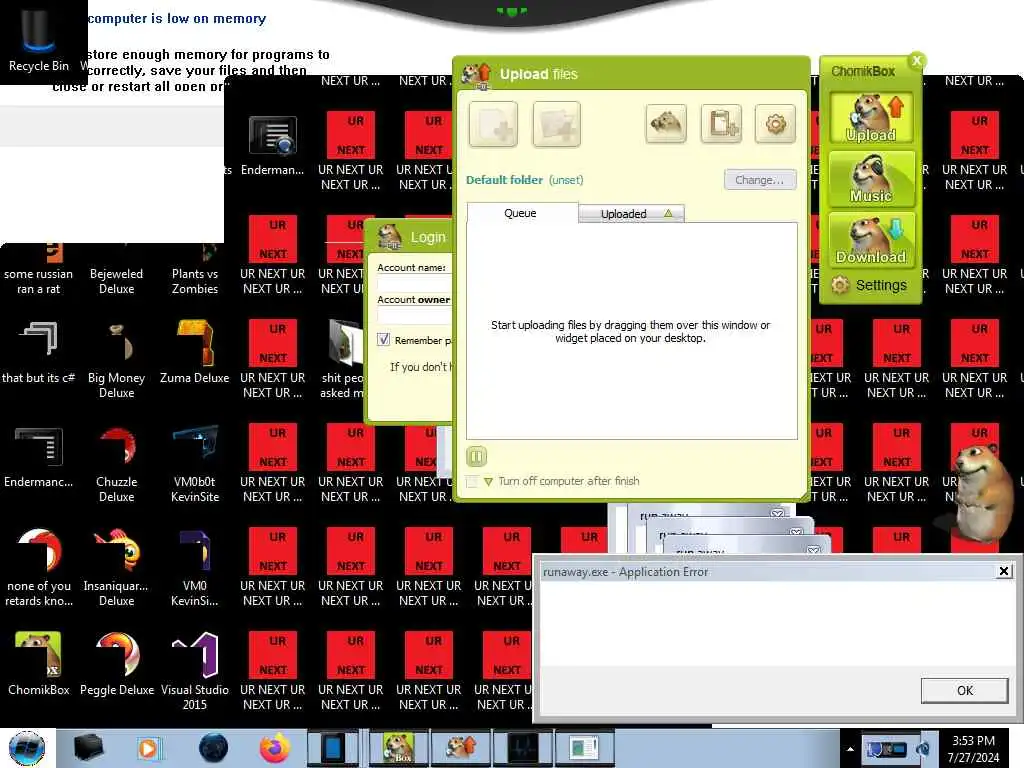This screenshot has width=1024, height=768.
Task: Select Insaniquarium Deluxe desktop icon
Action: click(x=116, y=568)
